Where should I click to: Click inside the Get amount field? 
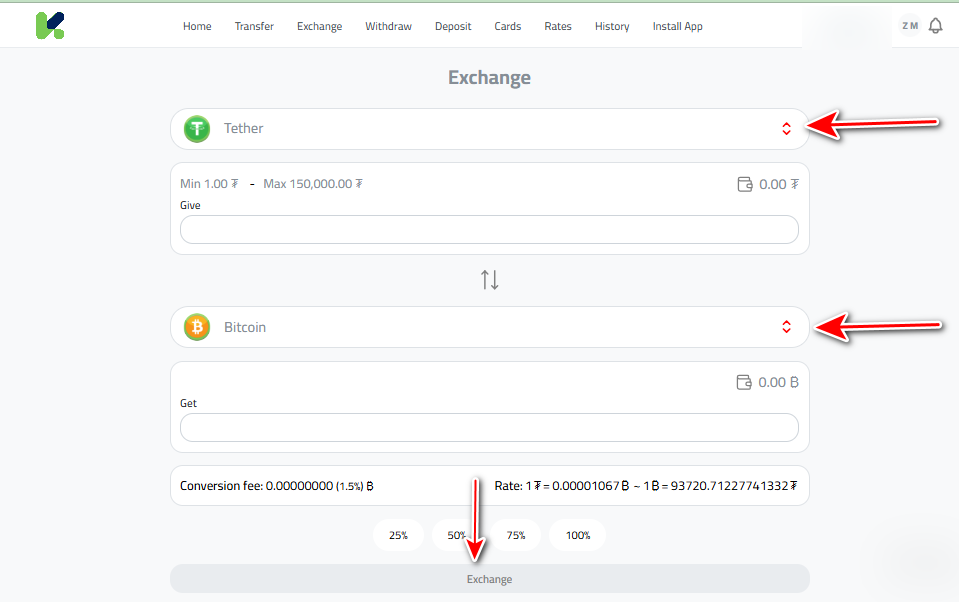click(489, 427)
